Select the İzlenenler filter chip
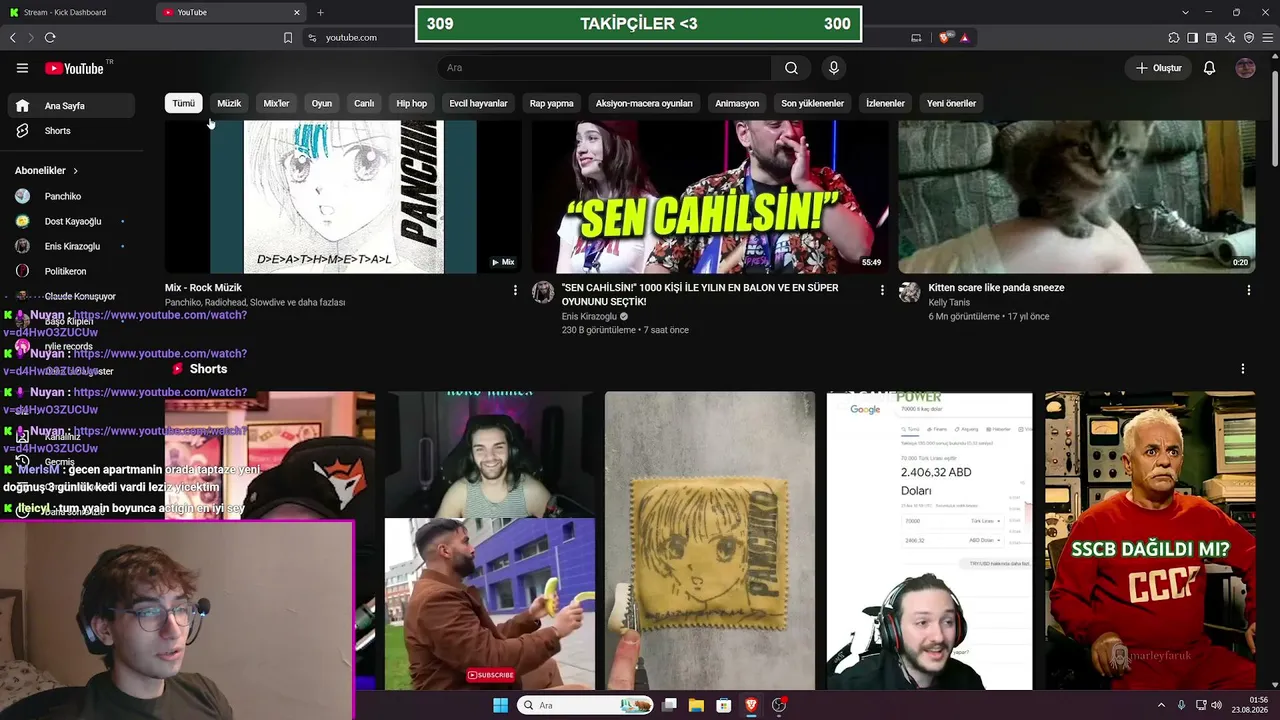 pyautogui.click(x=885, y=103)
